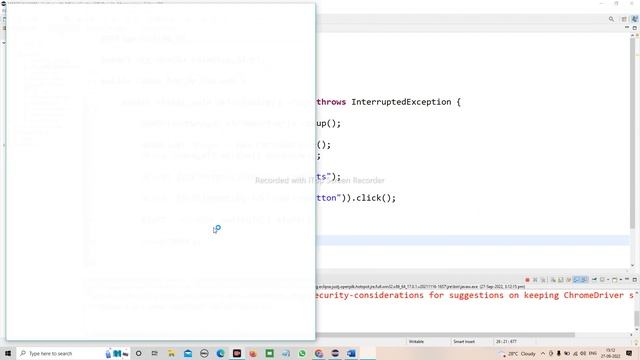Image resolution: width=640 pixels, height=360 pixels.
Task: Open Google Chrome from the taskbar
Action: pyautogui.click(x=319, y=353)
